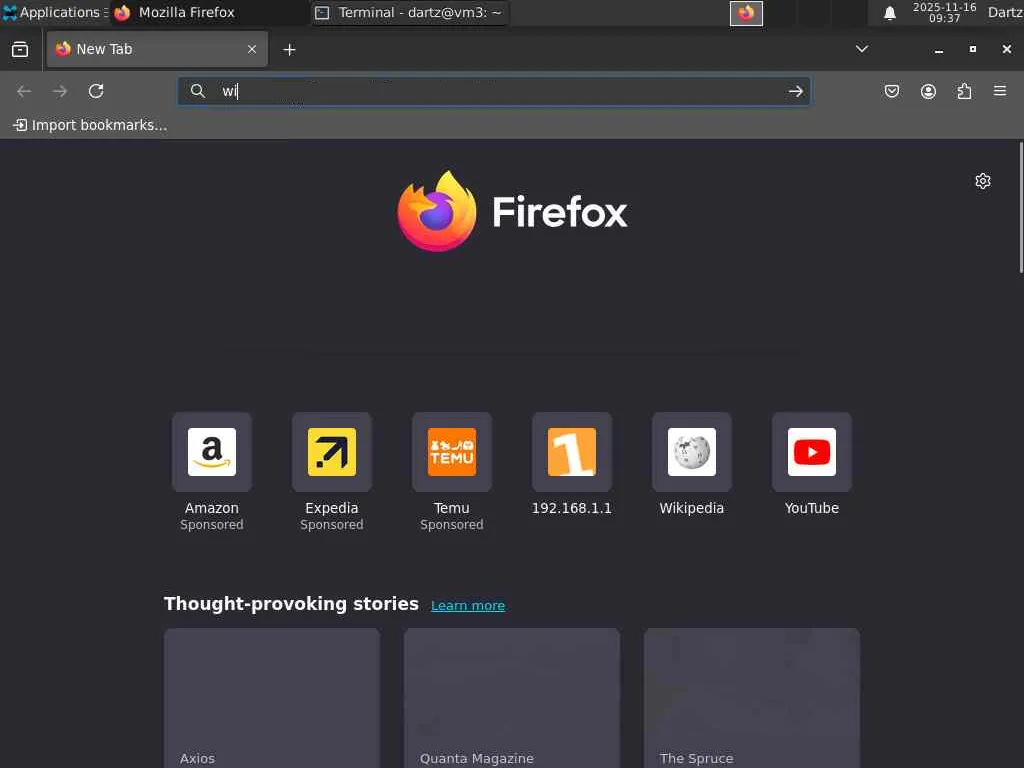Click the Firefox View icon left of tabs
Screen dimensions: 1024x768
20,49
